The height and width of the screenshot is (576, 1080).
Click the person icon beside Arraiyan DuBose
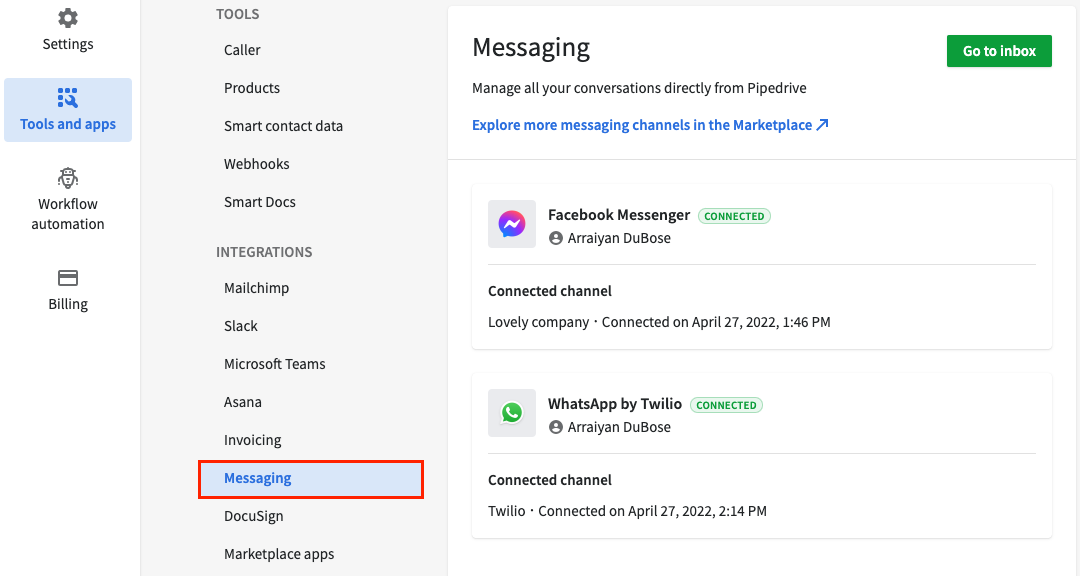(556, 238)
